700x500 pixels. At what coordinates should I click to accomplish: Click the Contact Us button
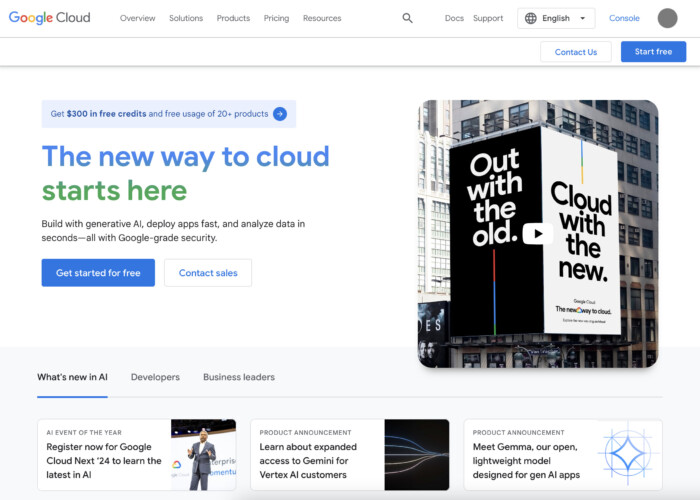click(575, 52)
